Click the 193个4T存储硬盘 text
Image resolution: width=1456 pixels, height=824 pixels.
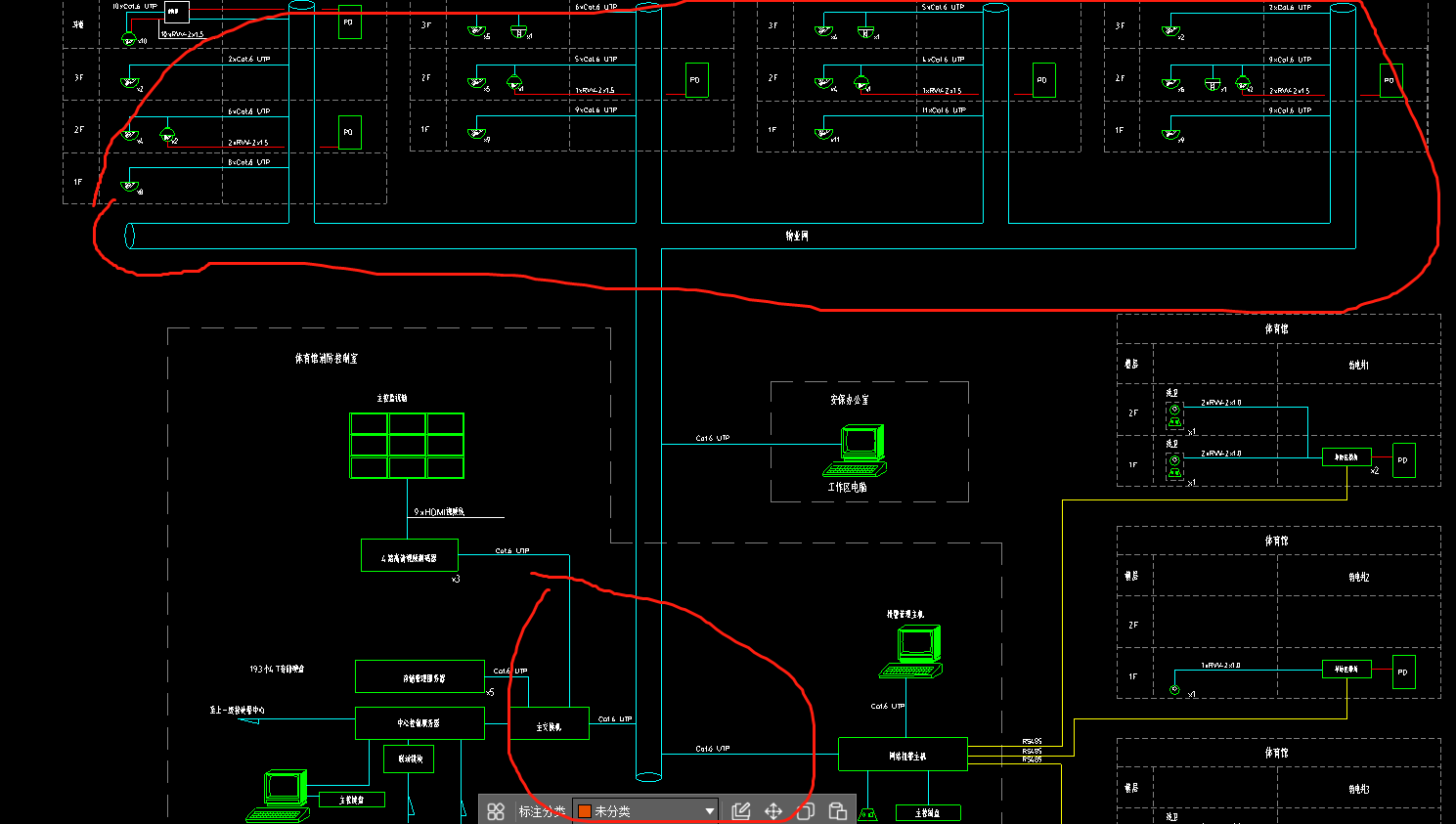tap(277, 670)
